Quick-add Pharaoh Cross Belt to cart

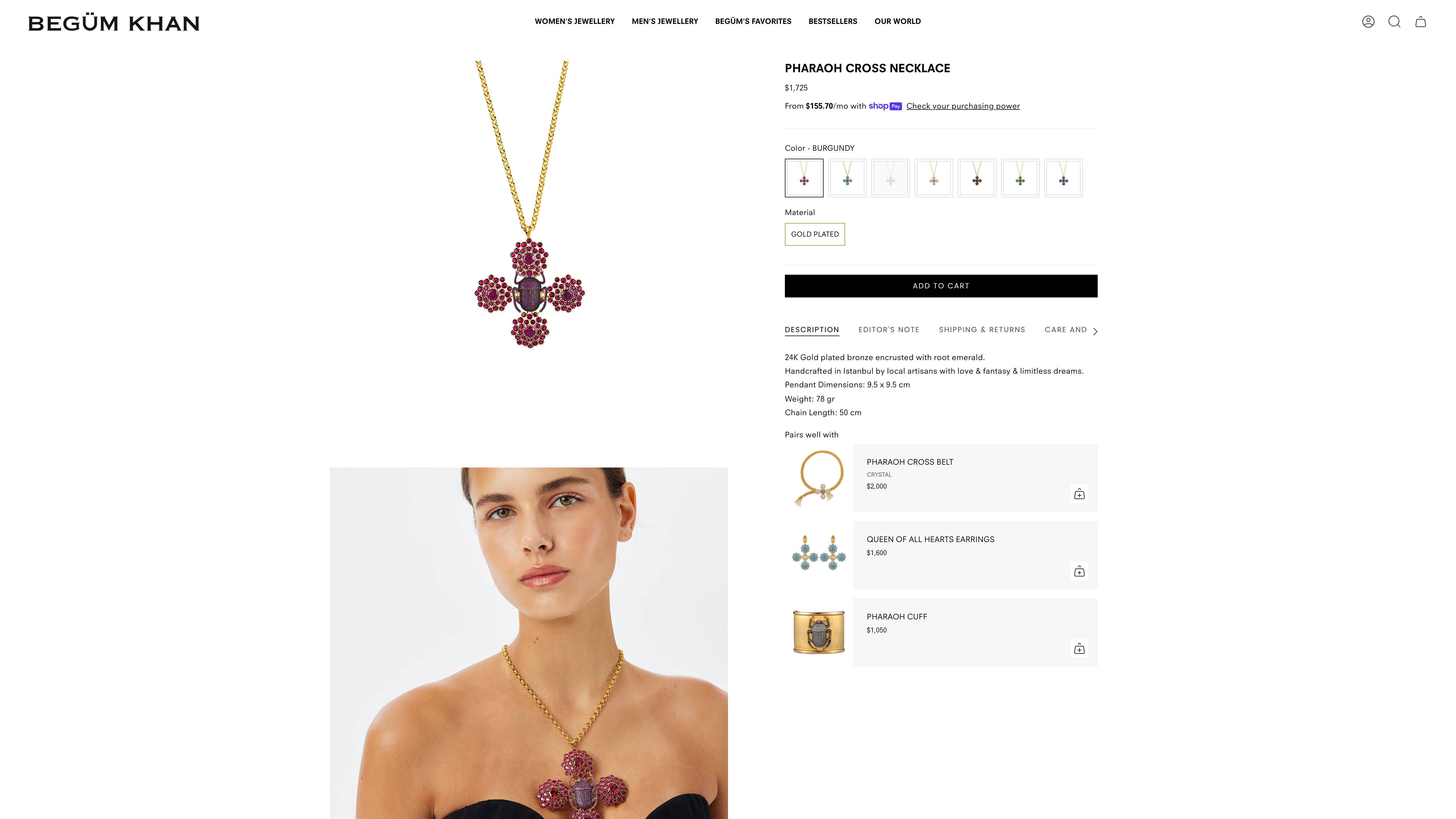click(x=1079, y=494)
